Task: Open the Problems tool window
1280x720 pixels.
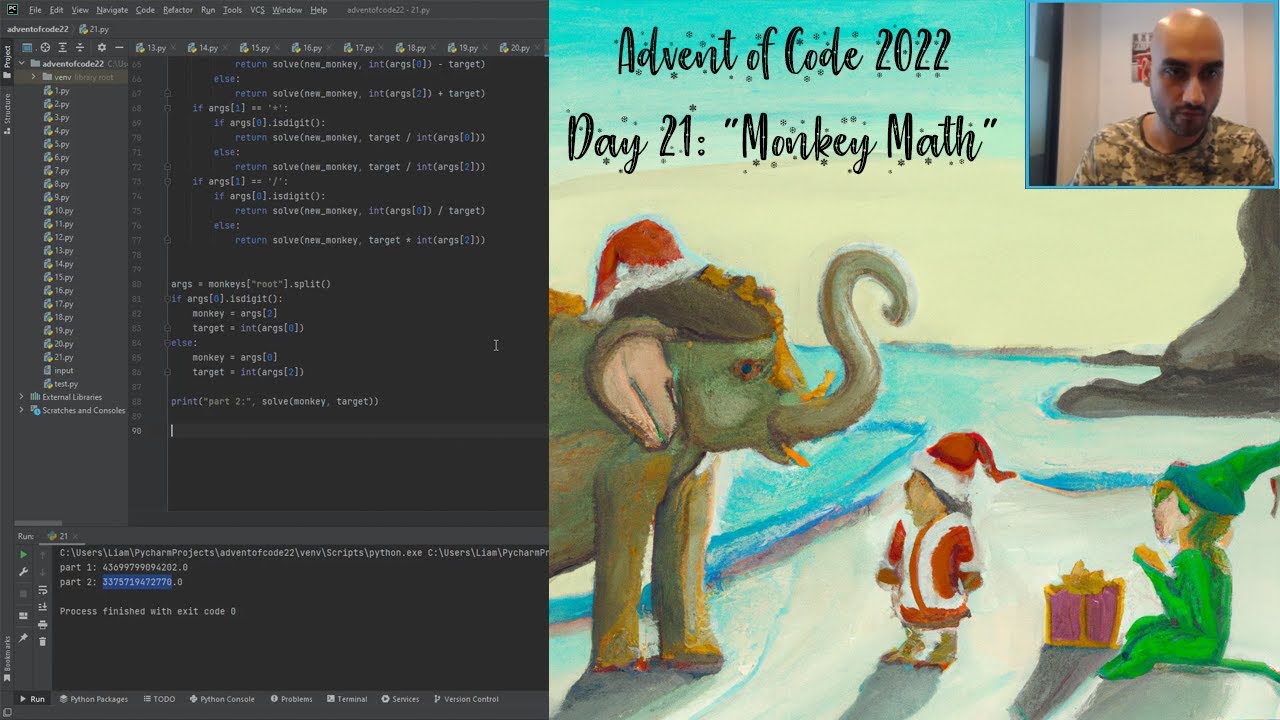Action: [x=291, y=699]
